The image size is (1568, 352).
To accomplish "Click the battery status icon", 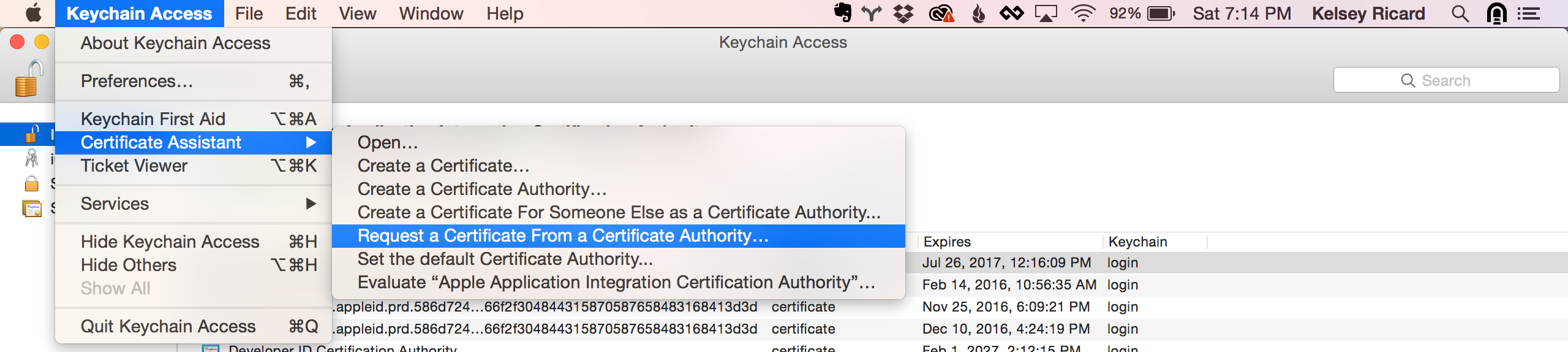I will (x=1161, y=13).
